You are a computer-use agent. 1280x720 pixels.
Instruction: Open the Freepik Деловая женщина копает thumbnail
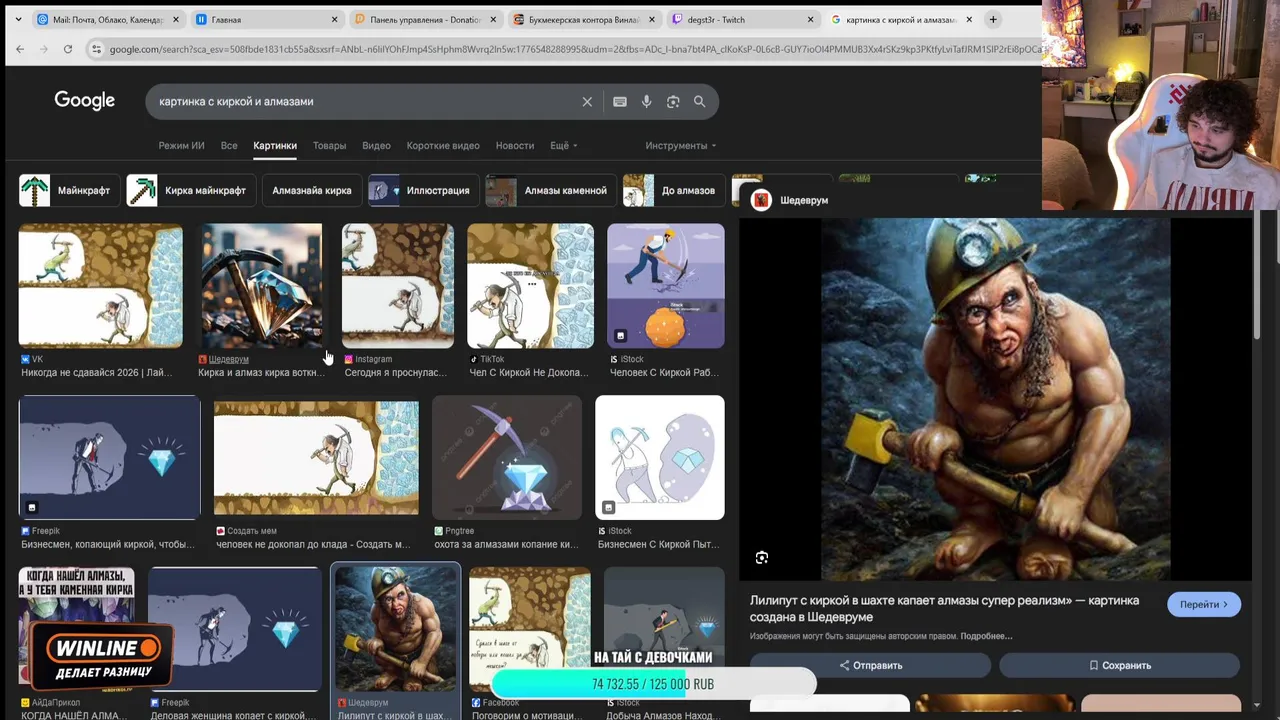pos(234,629)
